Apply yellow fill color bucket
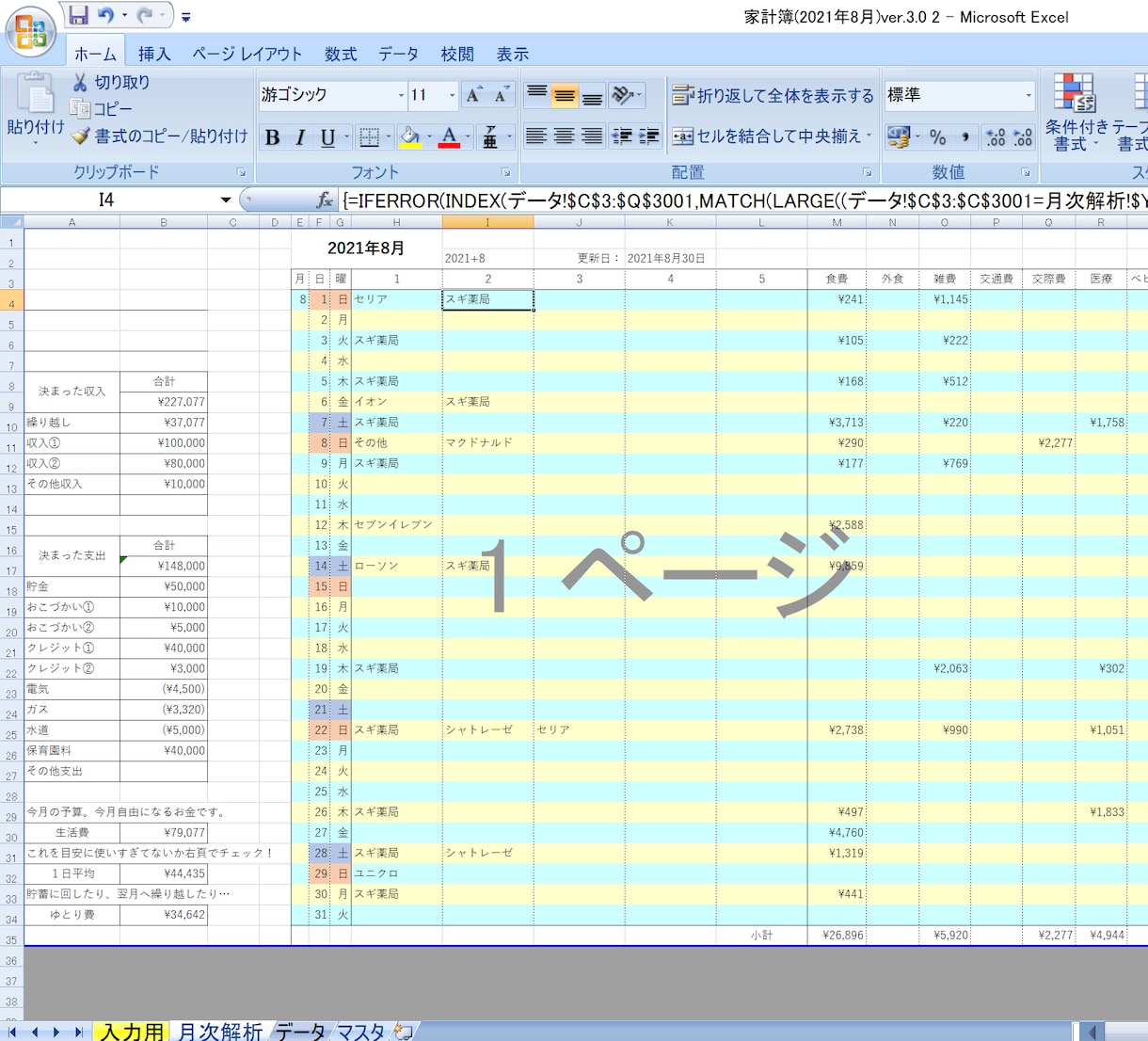1148x1041 pixels. click(x=409, y=137)
